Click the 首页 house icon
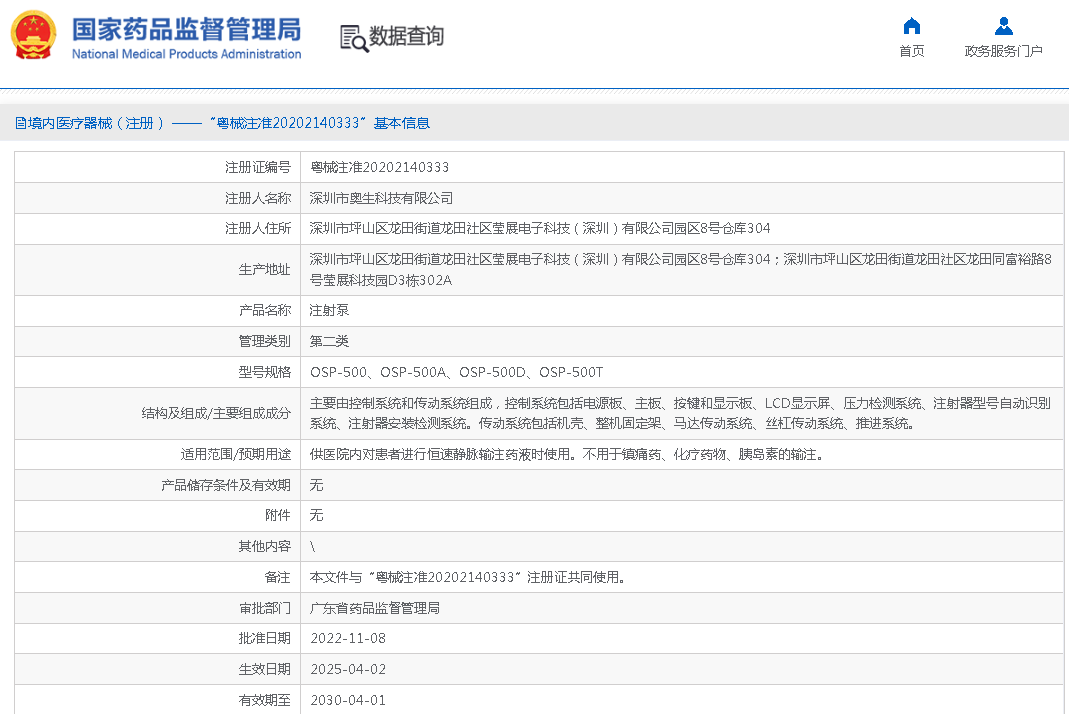Viewport: 1069px width, 714px height. click(x=911, y=27)
